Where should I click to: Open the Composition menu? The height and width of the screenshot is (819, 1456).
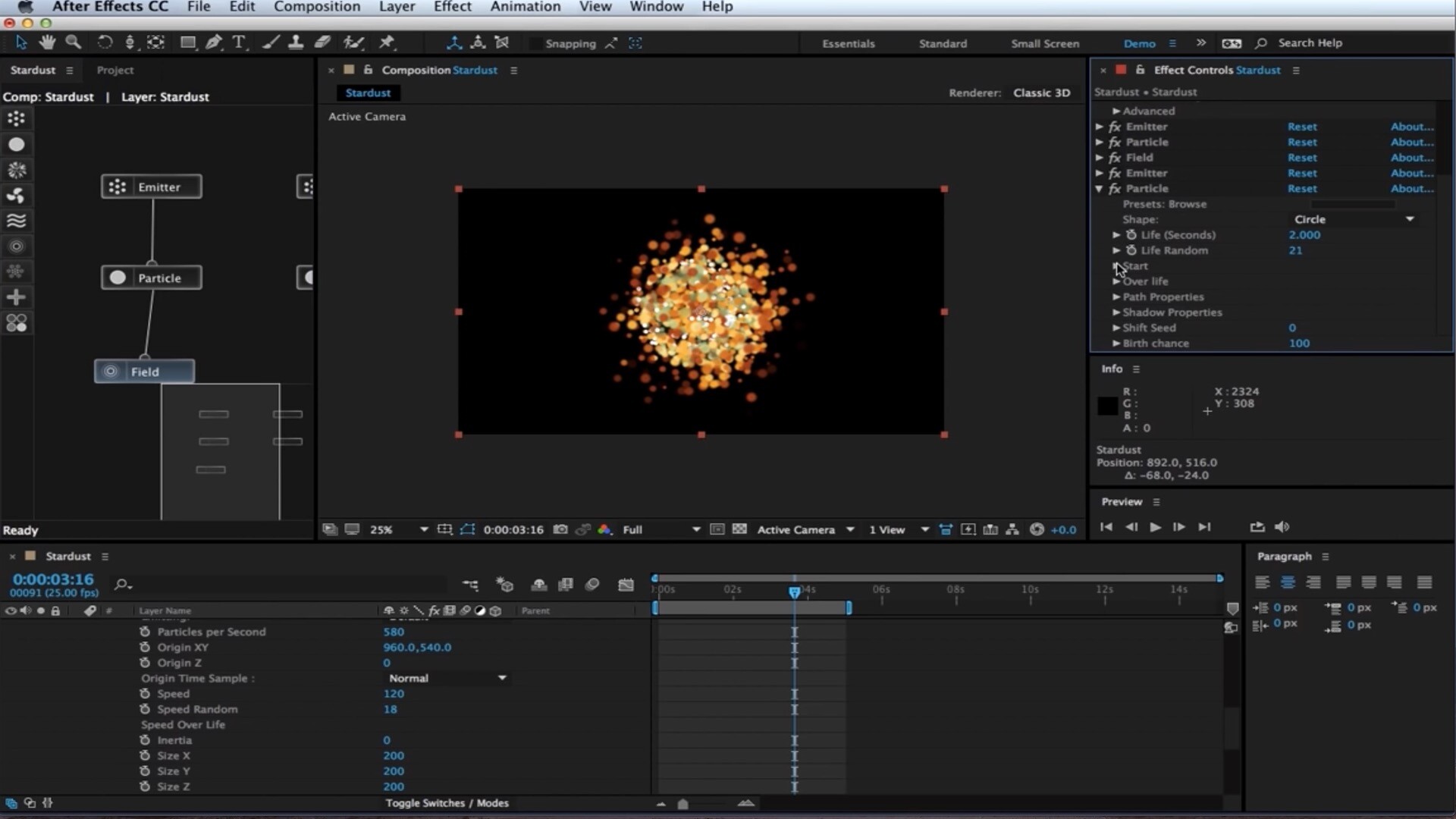pos(317,7)
